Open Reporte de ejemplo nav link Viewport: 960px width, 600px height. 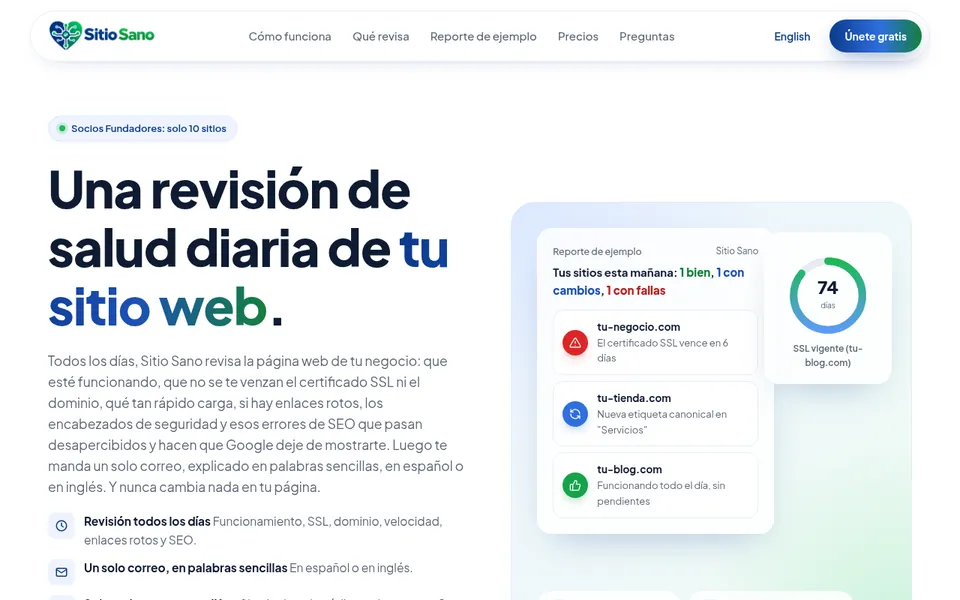[x=483, y=37]
